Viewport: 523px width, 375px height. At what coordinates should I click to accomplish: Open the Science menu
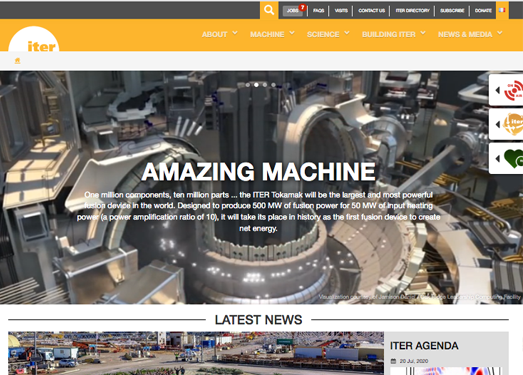pos(328,34)
